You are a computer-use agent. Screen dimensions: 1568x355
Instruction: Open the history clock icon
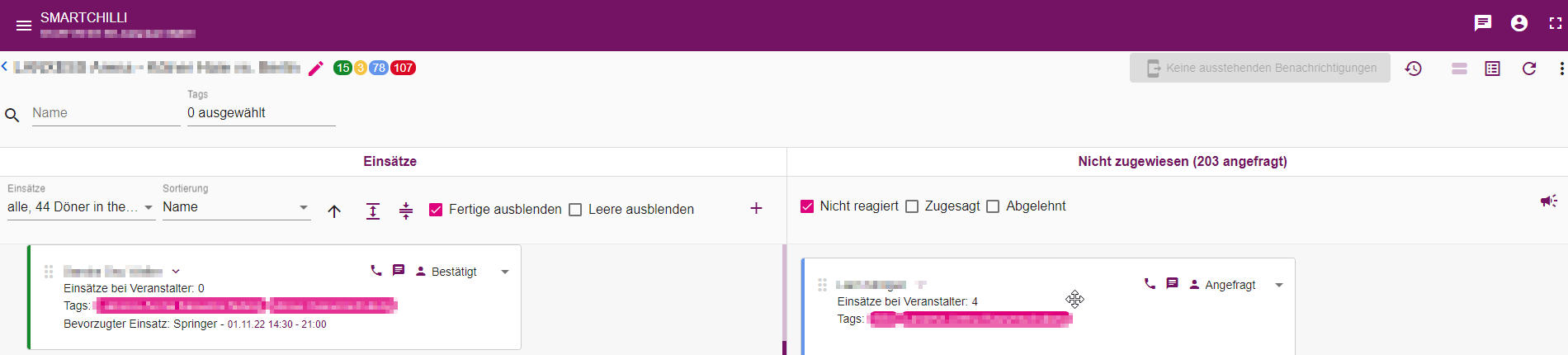coord(1414,69)
